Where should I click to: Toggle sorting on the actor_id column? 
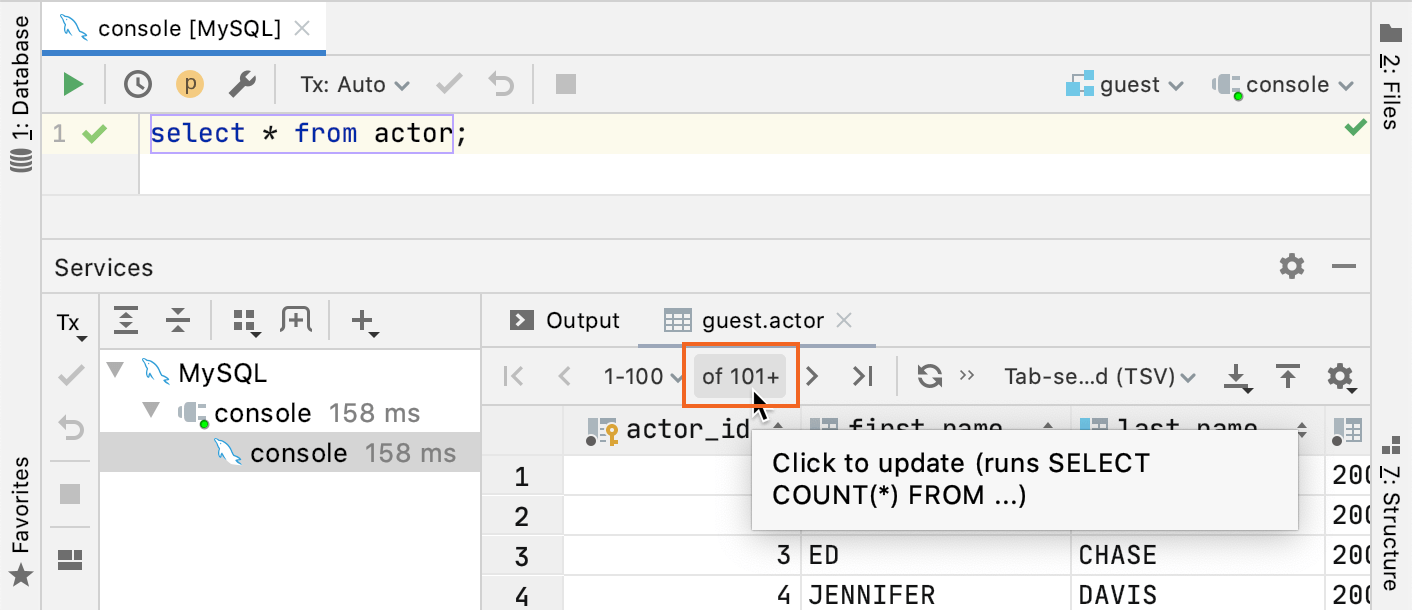pos(777,429)
